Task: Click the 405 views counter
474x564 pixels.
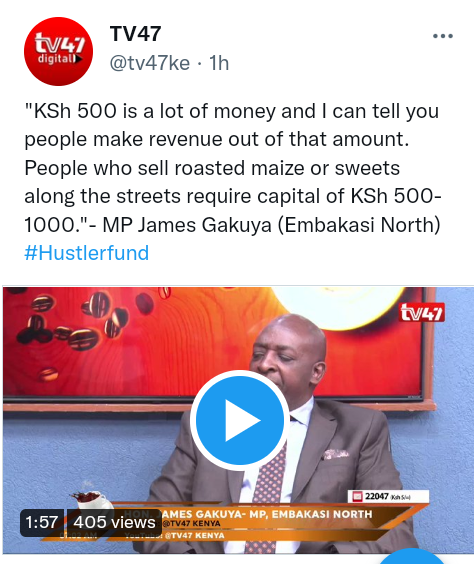Action: (x=114, y=522)
